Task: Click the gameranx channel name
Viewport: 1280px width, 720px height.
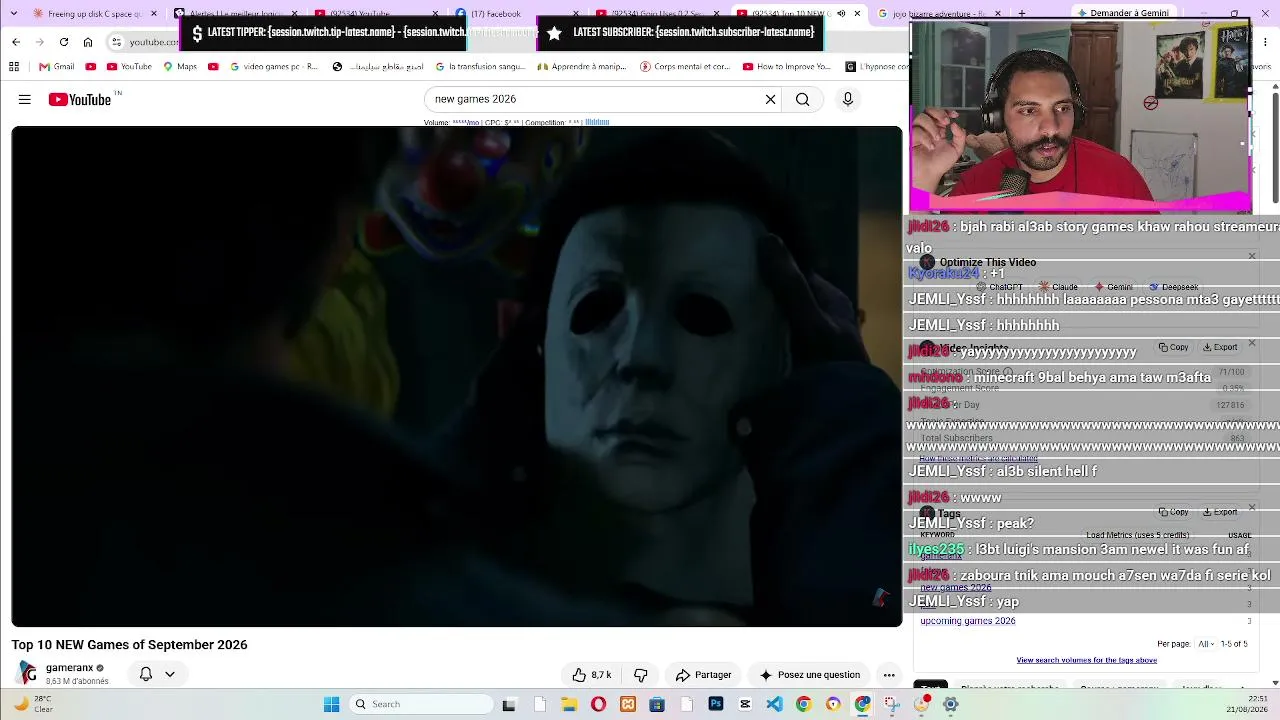Action: coord(69,668)
